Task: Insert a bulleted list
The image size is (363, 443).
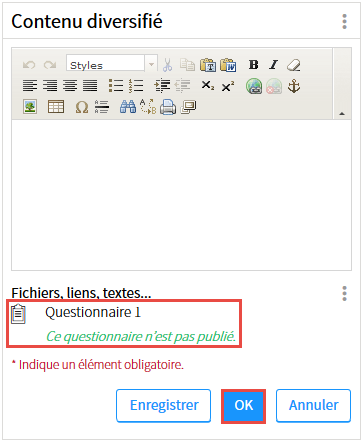Action: [116, 86]
